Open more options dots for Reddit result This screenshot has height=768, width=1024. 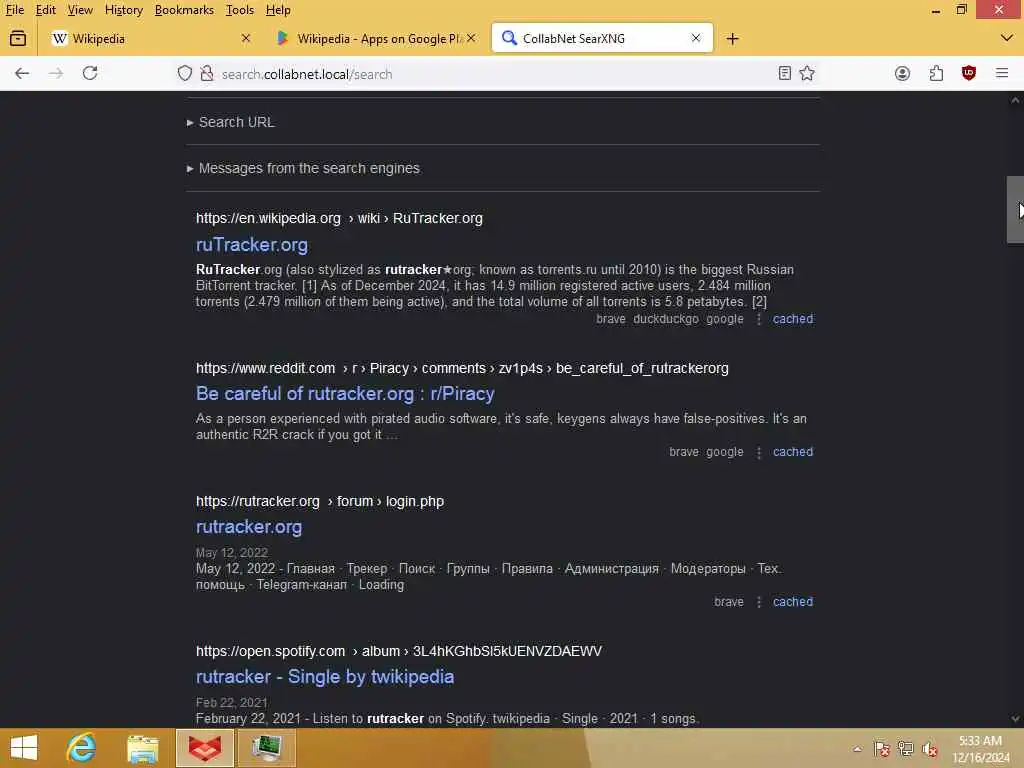tap(758, 452)
